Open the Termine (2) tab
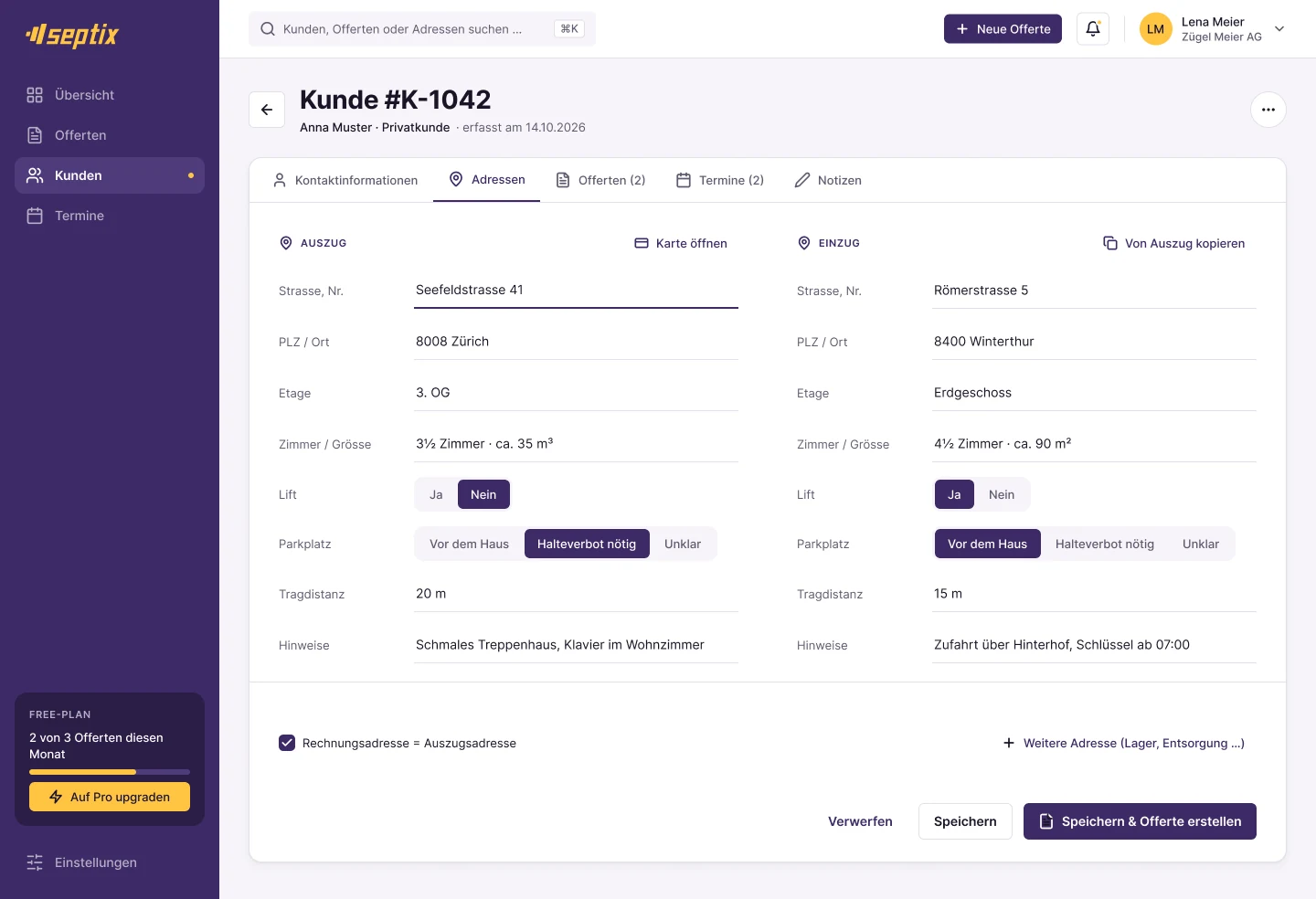1316x899 pixels. point(720,180)
